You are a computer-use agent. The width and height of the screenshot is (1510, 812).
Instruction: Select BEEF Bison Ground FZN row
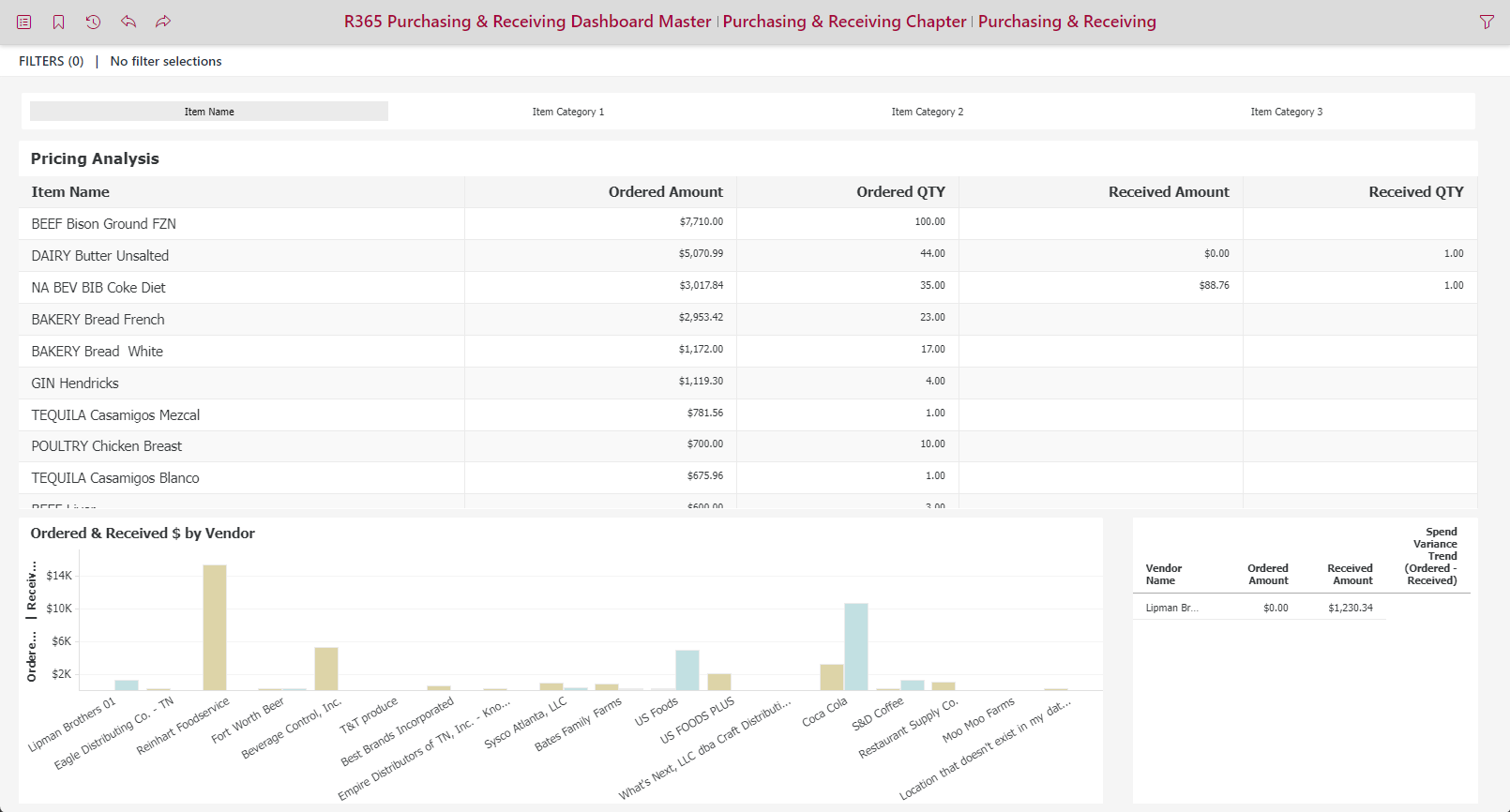(747, 223)
